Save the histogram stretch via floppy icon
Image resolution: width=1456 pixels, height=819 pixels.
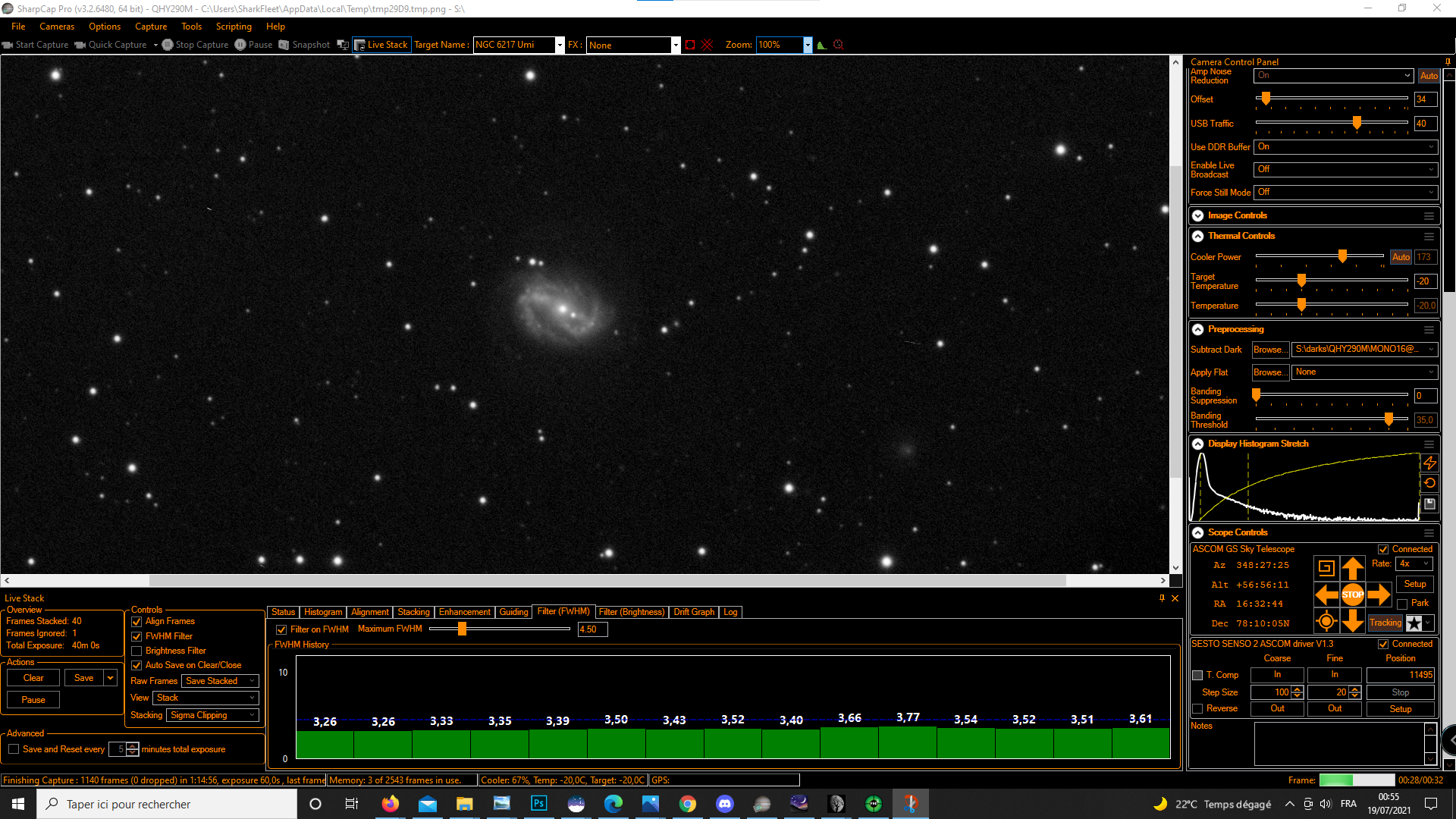(1429, 504)
